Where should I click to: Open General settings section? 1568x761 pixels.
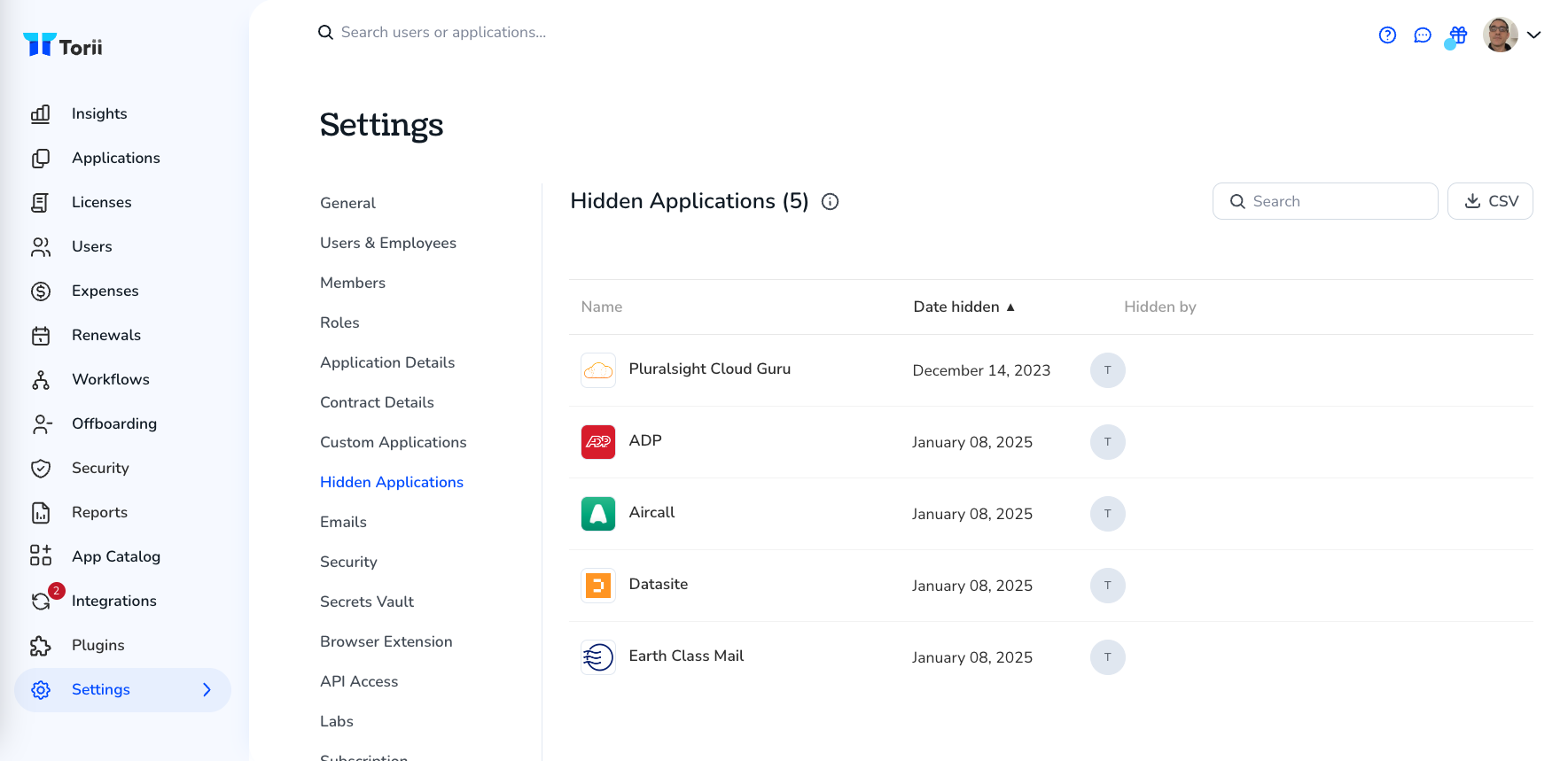tap(347, 203)
